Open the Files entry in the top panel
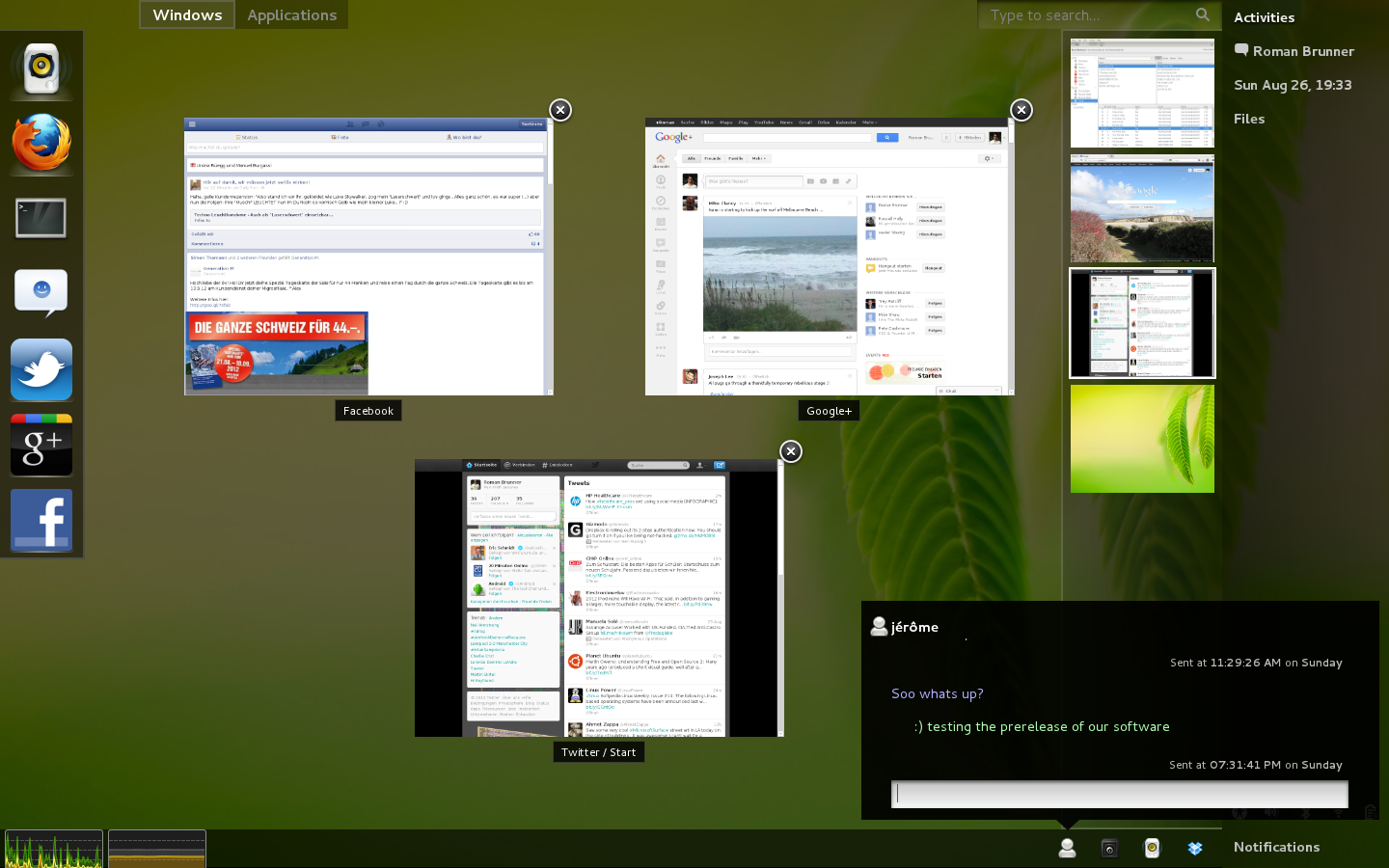1389x868 pixels. (1249, 119)
